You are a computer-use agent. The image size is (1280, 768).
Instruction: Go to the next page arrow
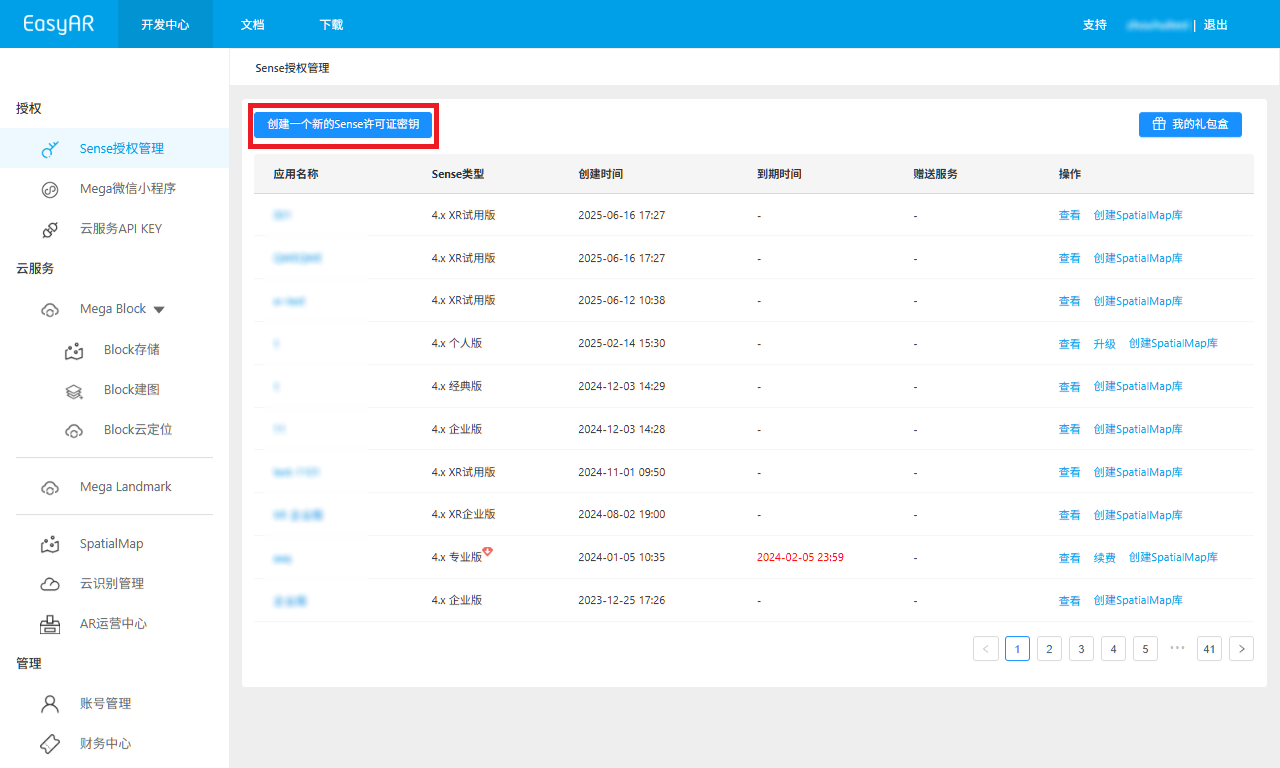(1241, 649)
